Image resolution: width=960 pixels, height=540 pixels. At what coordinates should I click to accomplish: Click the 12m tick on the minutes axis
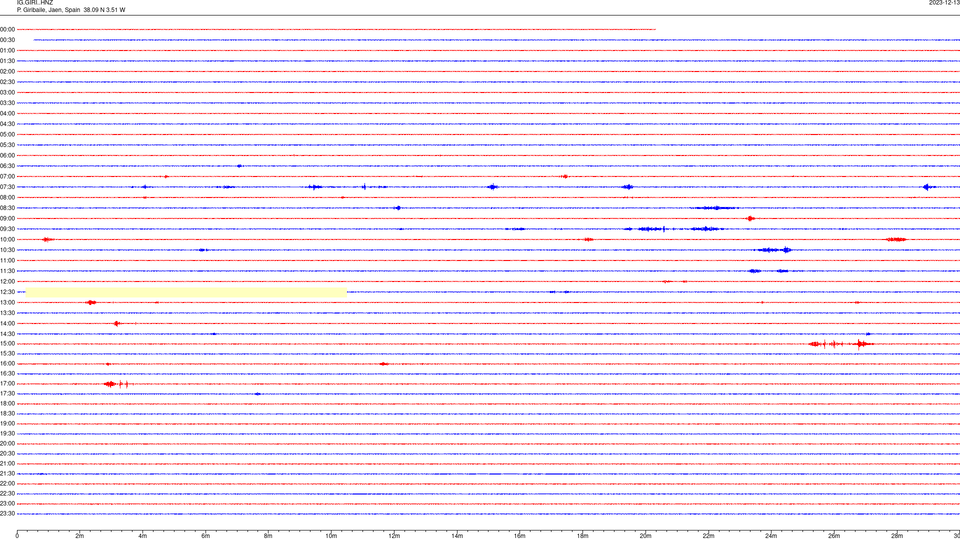click(x=394, y=536)
